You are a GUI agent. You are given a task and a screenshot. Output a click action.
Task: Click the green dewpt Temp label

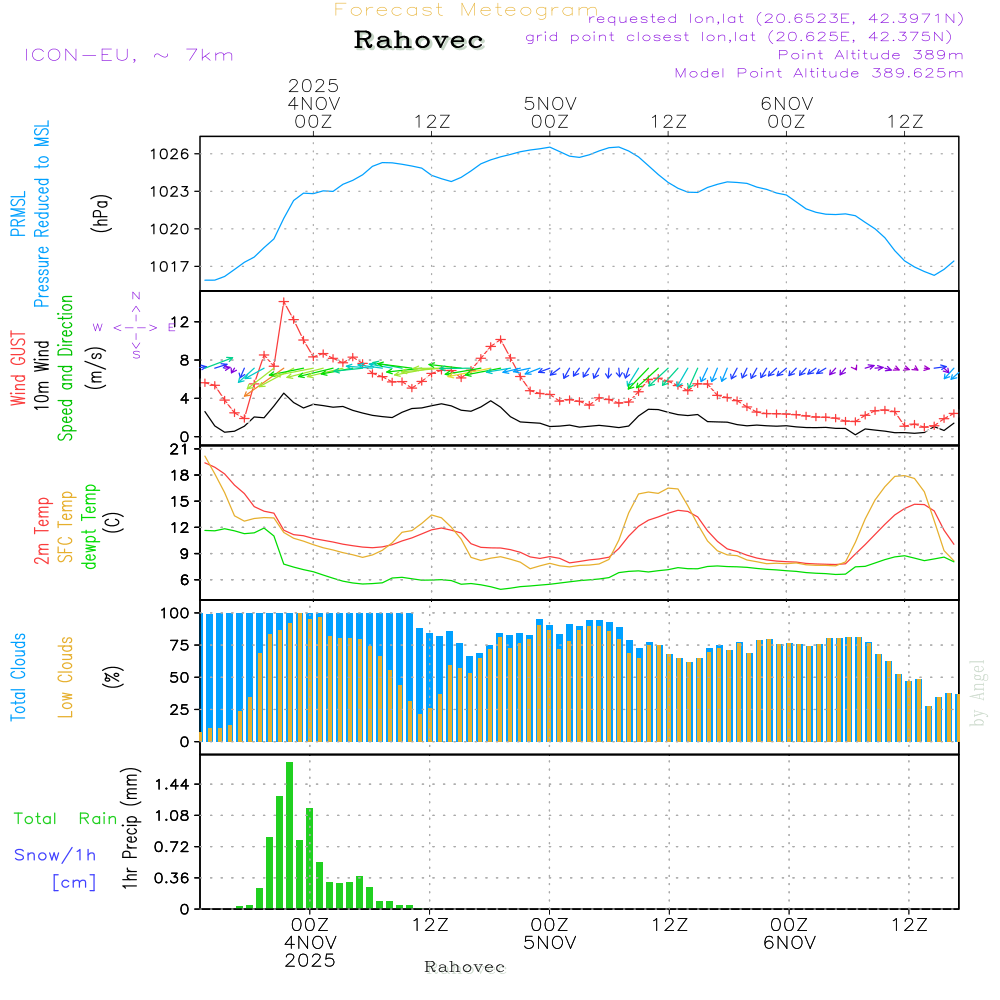click(91, 527)
